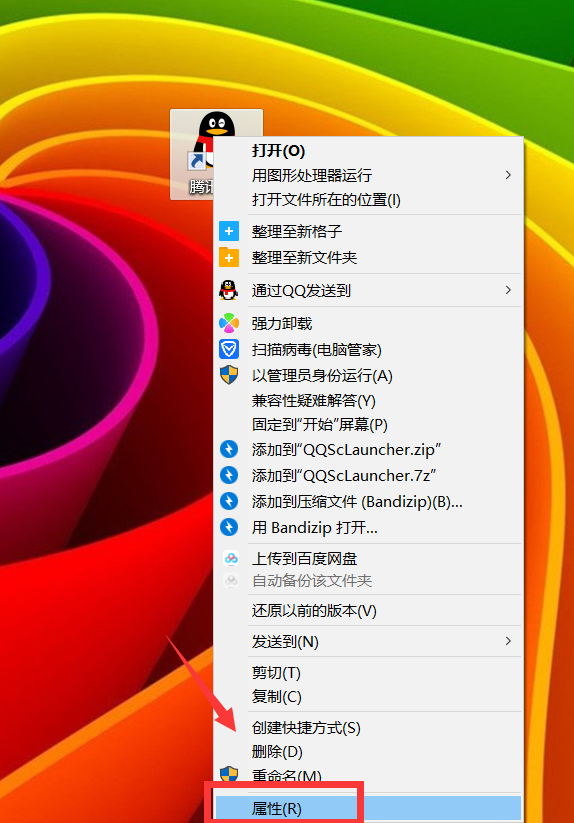This screenshot has width=574, height=823.
Task: Click the 腾讯QQ desktop shortcut icon
Action: point(216,154)
